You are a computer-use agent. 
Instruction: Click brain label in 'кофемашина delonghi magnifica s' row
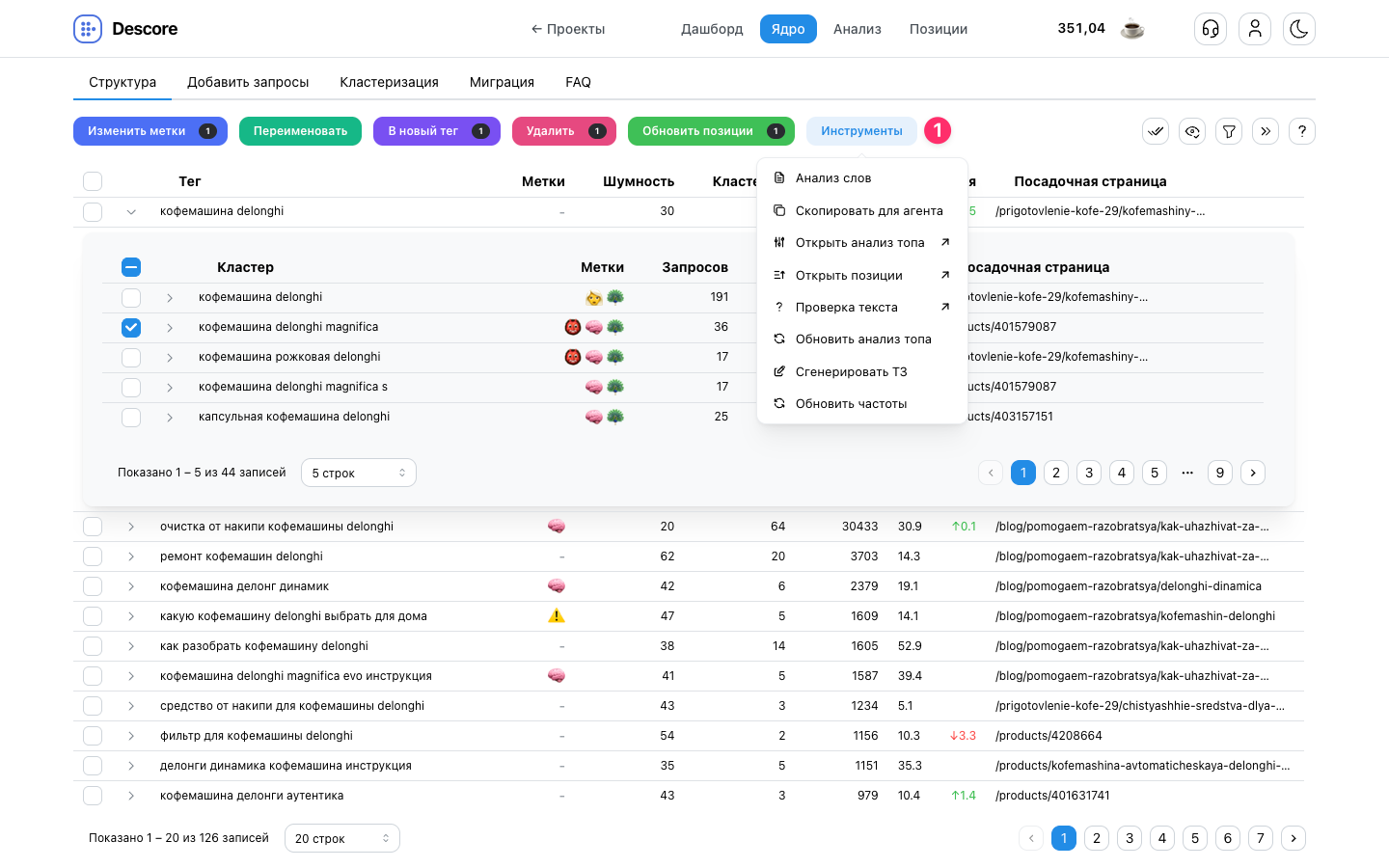pos(594,387)
